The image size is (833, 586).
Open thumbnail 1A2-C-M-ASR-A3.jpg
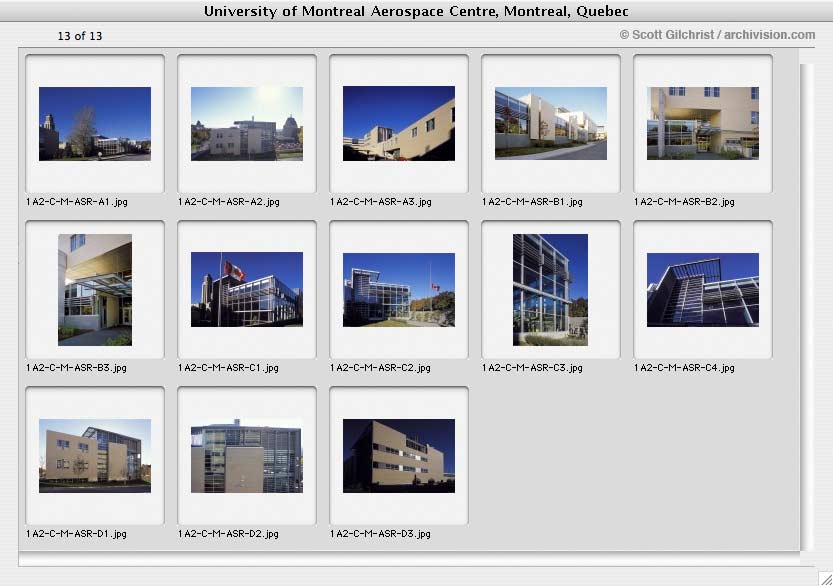pos(398,123)
